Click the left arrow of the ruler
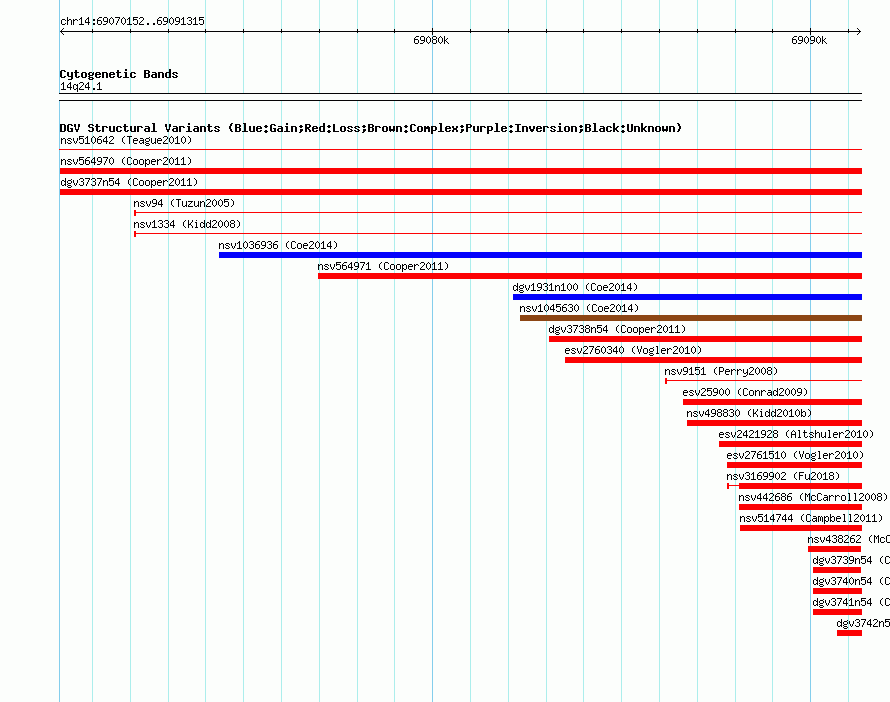Viewport: 890px width, 702px height. [62, 32]
